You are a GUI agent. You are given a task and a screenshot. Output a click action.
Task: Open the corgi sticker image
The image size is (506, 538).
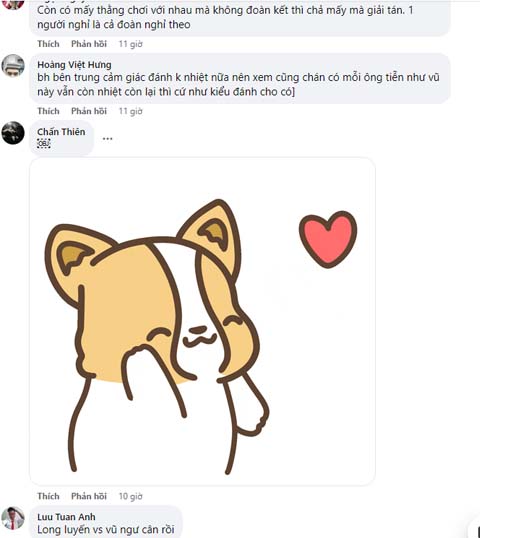tap(202, 321)
